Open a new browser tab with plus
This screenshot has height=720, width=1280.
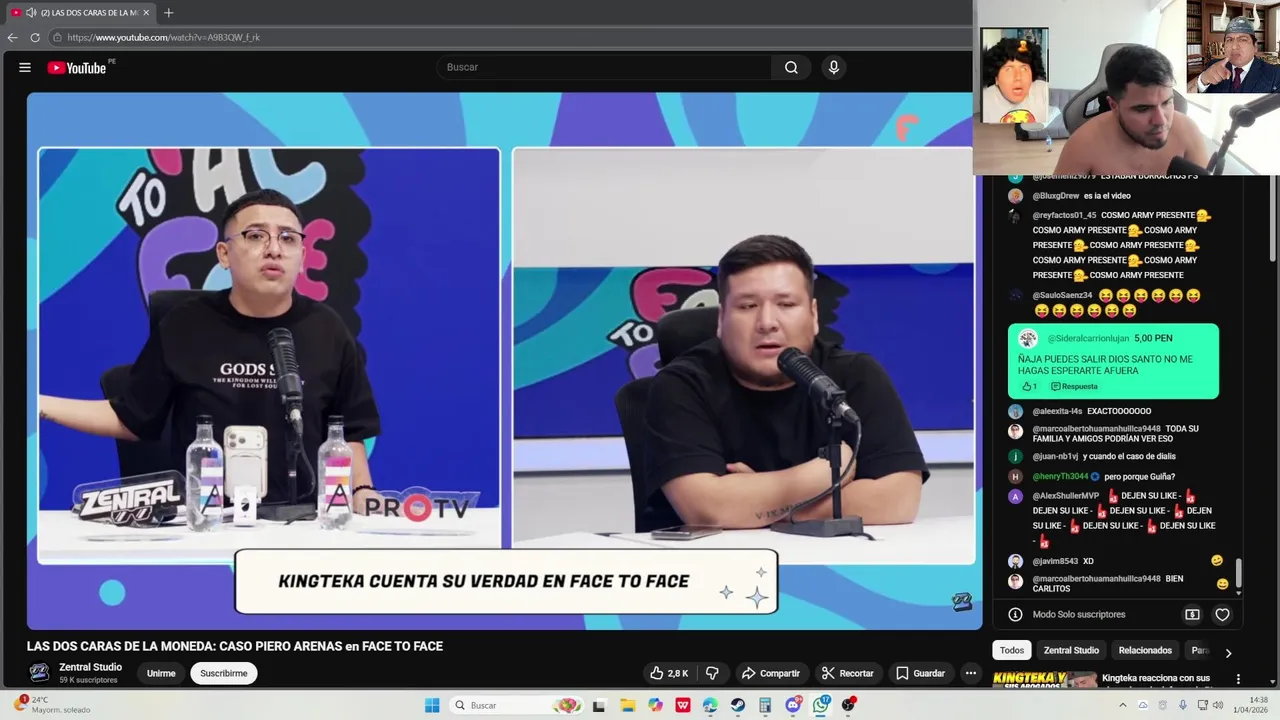pos(168,13)
